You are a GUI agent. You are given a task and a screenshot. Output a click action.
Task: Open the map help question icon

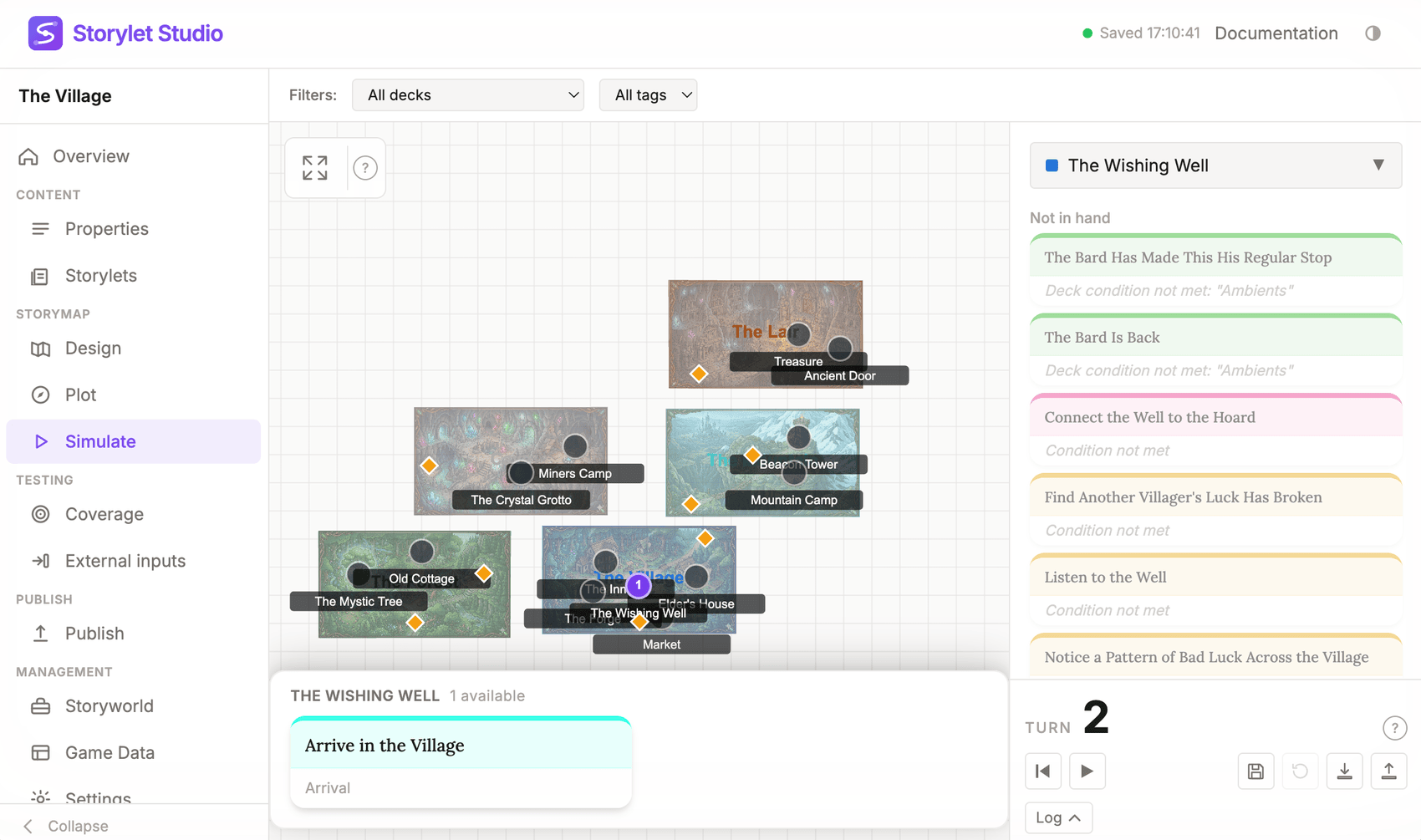coord(364,168)
